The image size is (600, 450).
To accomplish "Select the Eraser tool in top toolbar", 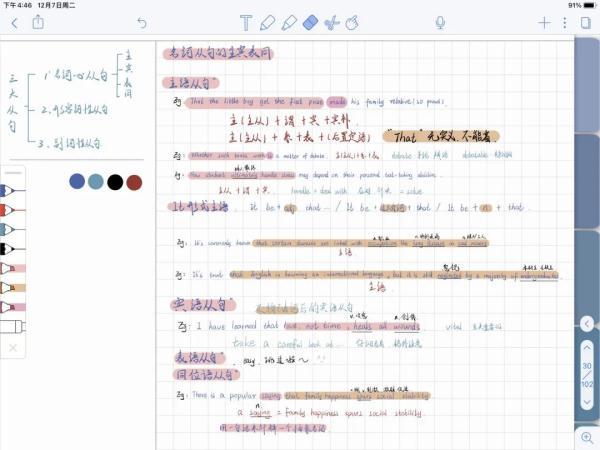I will 310,23.
